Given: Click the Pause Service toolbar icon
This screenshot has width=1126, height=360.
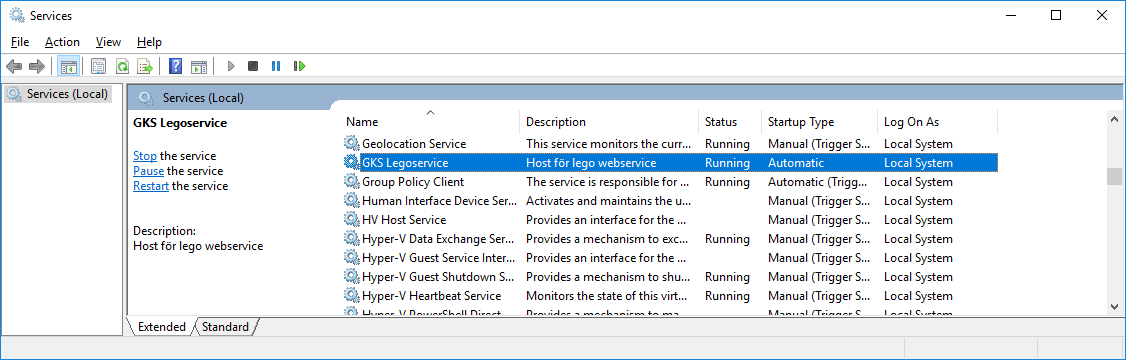Looking at the screenshot, I should pos(276,66).
